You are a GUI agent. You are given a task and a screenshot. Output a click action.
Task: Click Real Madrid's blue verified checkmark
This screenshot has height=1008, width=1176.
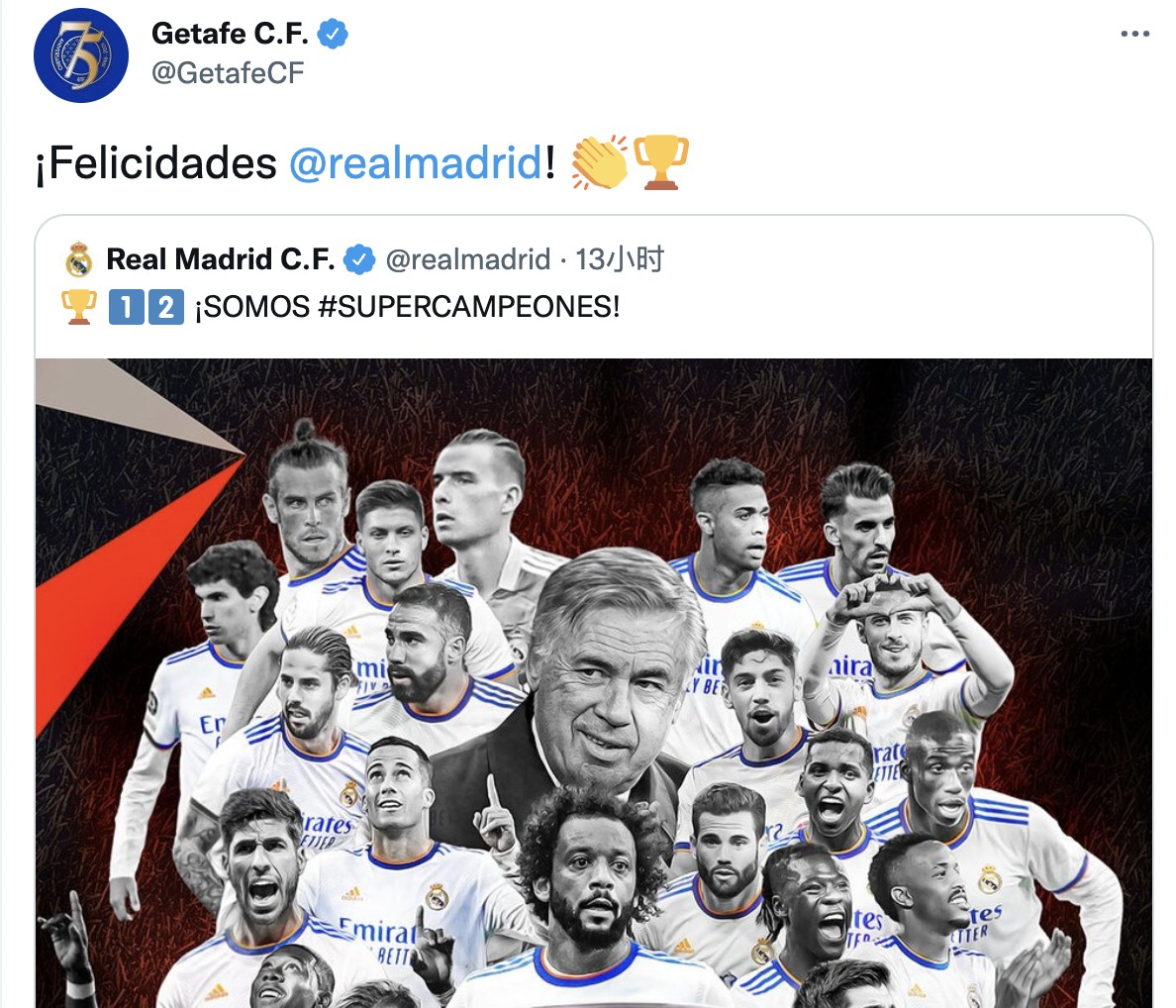tap(359, 259)
